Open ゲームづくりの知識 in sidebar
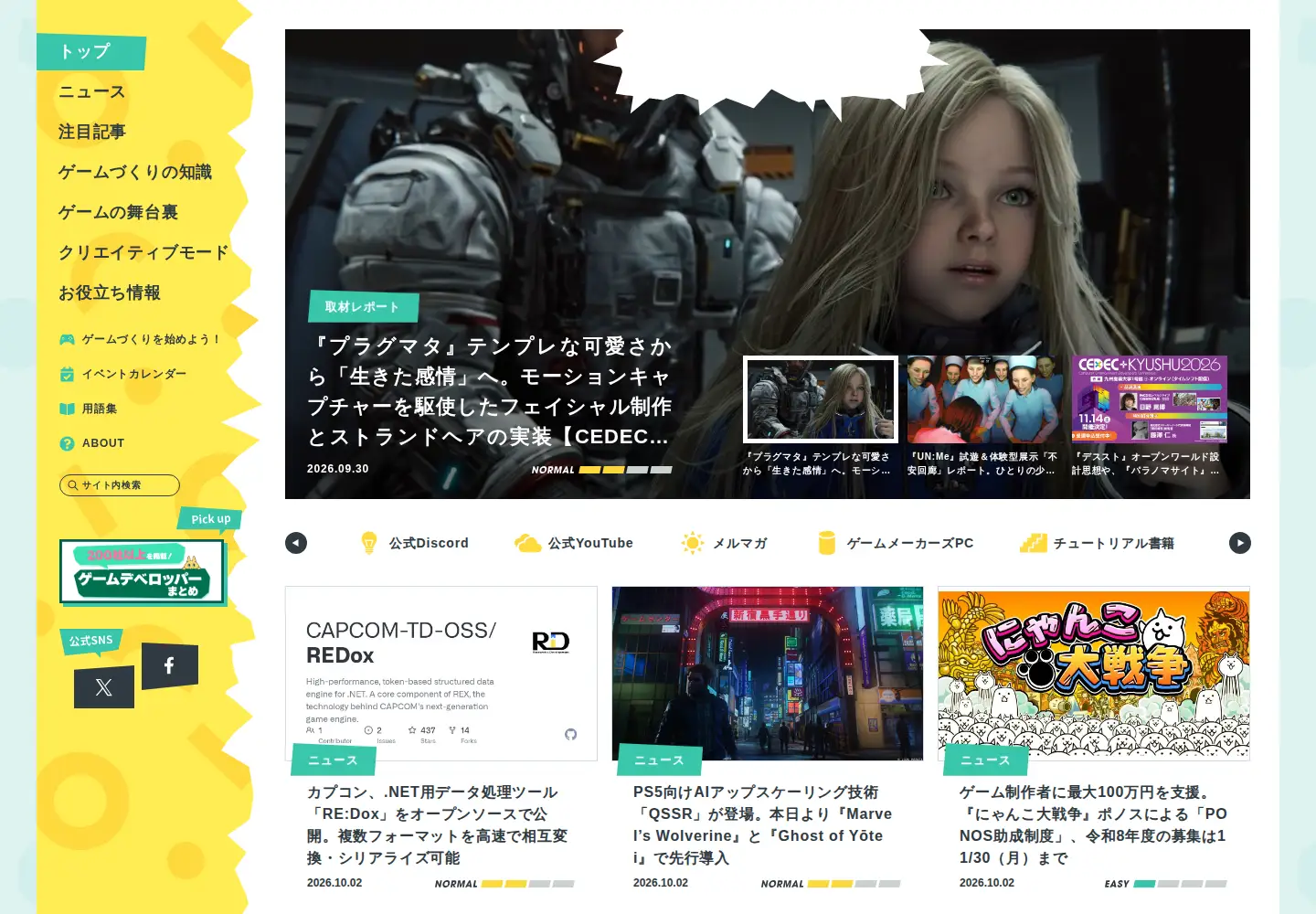The height and width of the screenshot is (914, 1316). click(135, 172)
